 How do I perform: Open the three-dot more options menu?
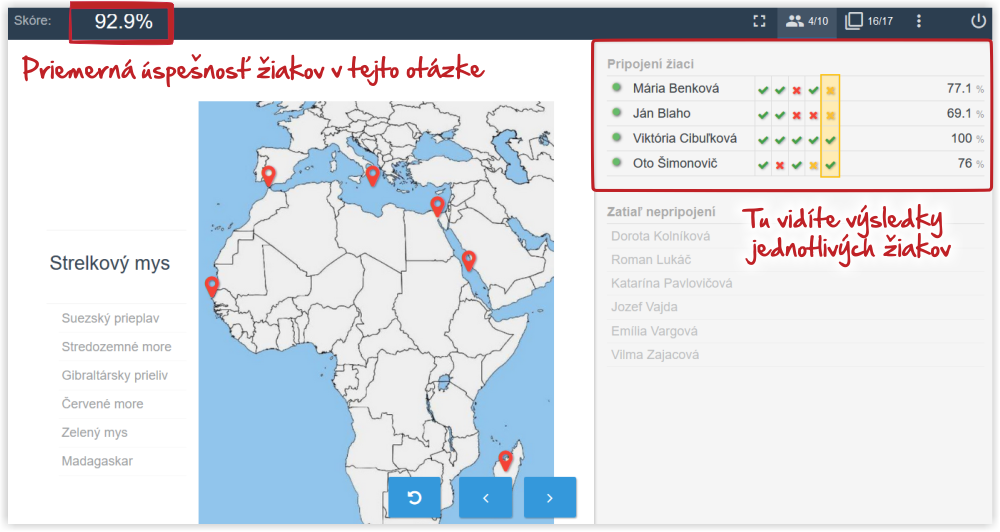919,21
